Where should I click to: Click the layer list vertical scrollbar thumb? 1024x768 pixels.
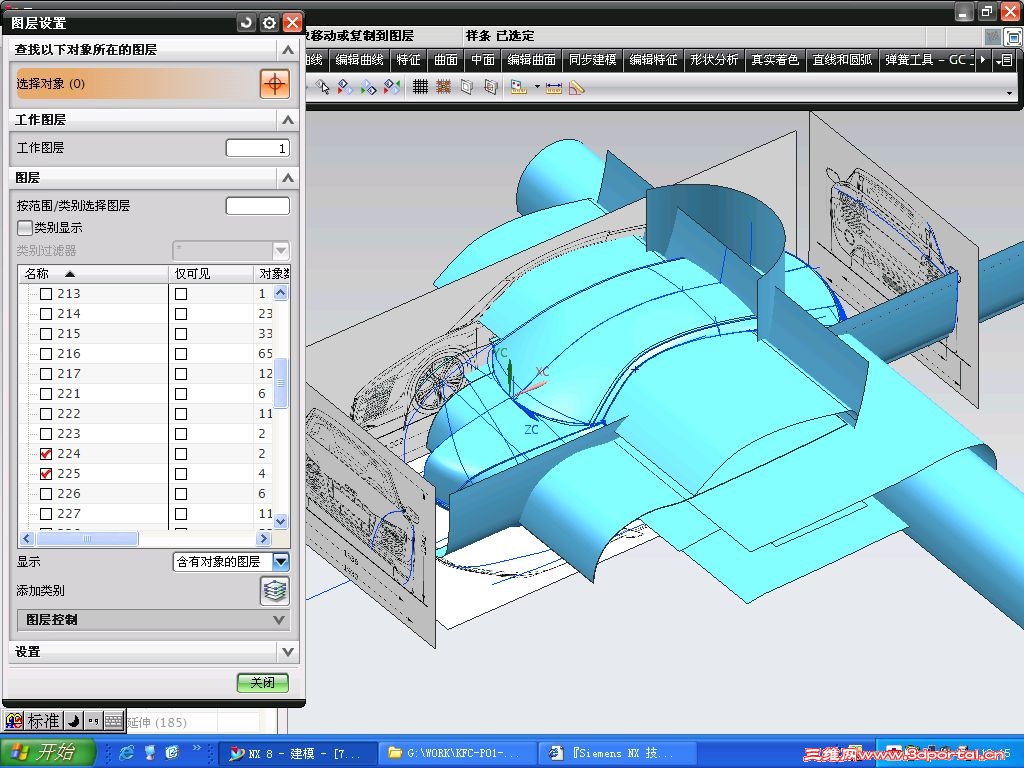pyautogui.click(x=281, y=383)
